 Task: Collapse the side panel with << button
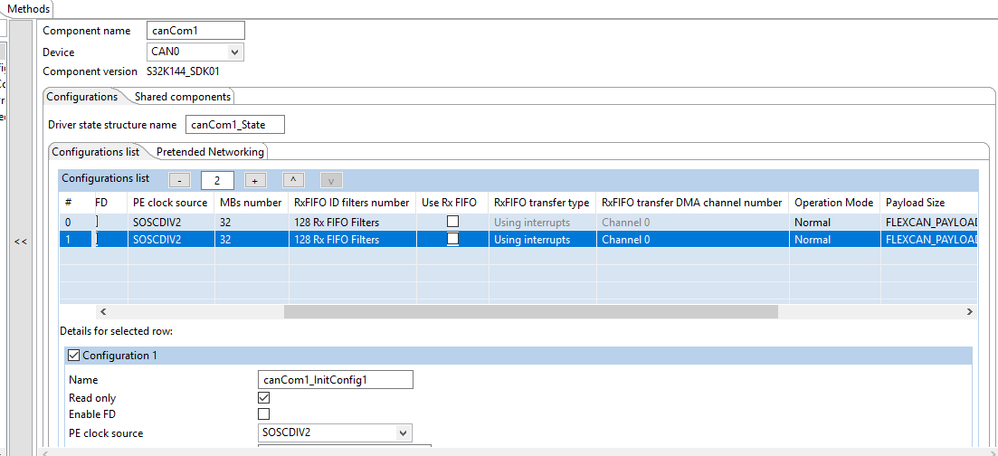click(21, 241)
